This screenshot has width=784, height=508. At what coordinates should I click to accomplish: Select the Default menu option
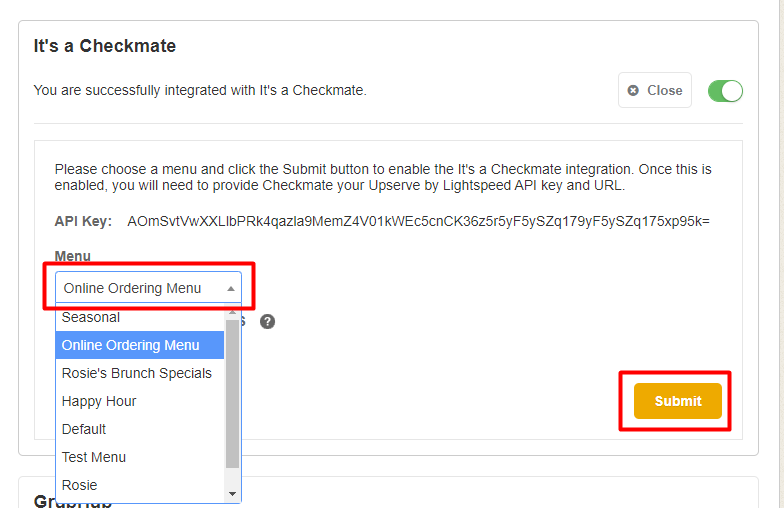(84, 429)
